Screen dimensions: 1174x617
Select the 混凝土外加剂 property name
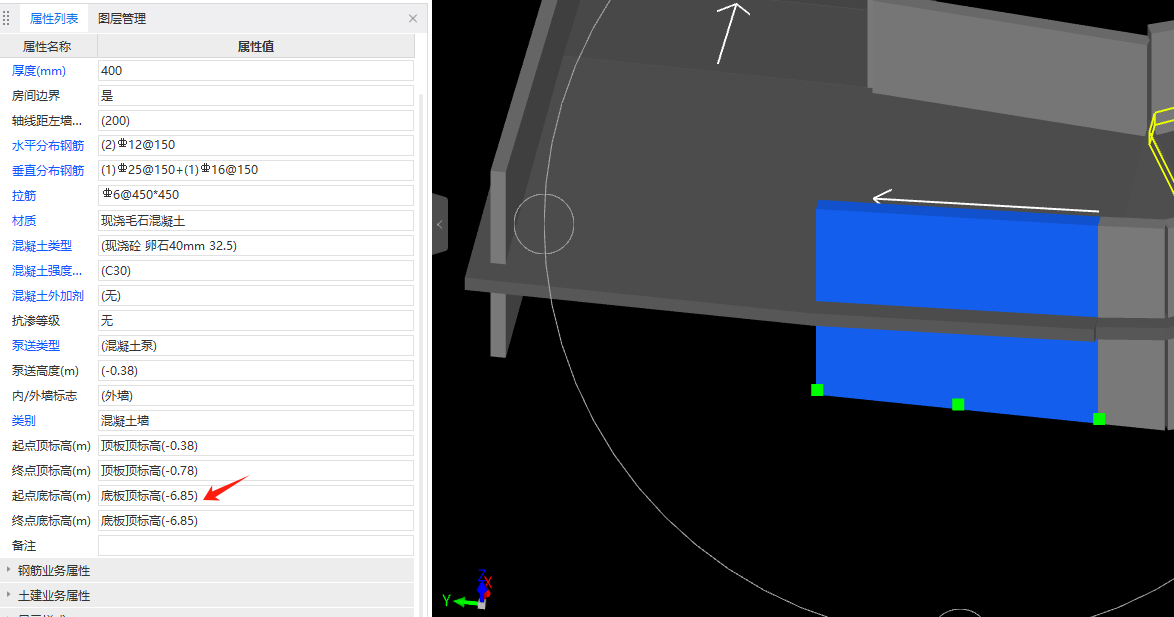coord(48,296)
